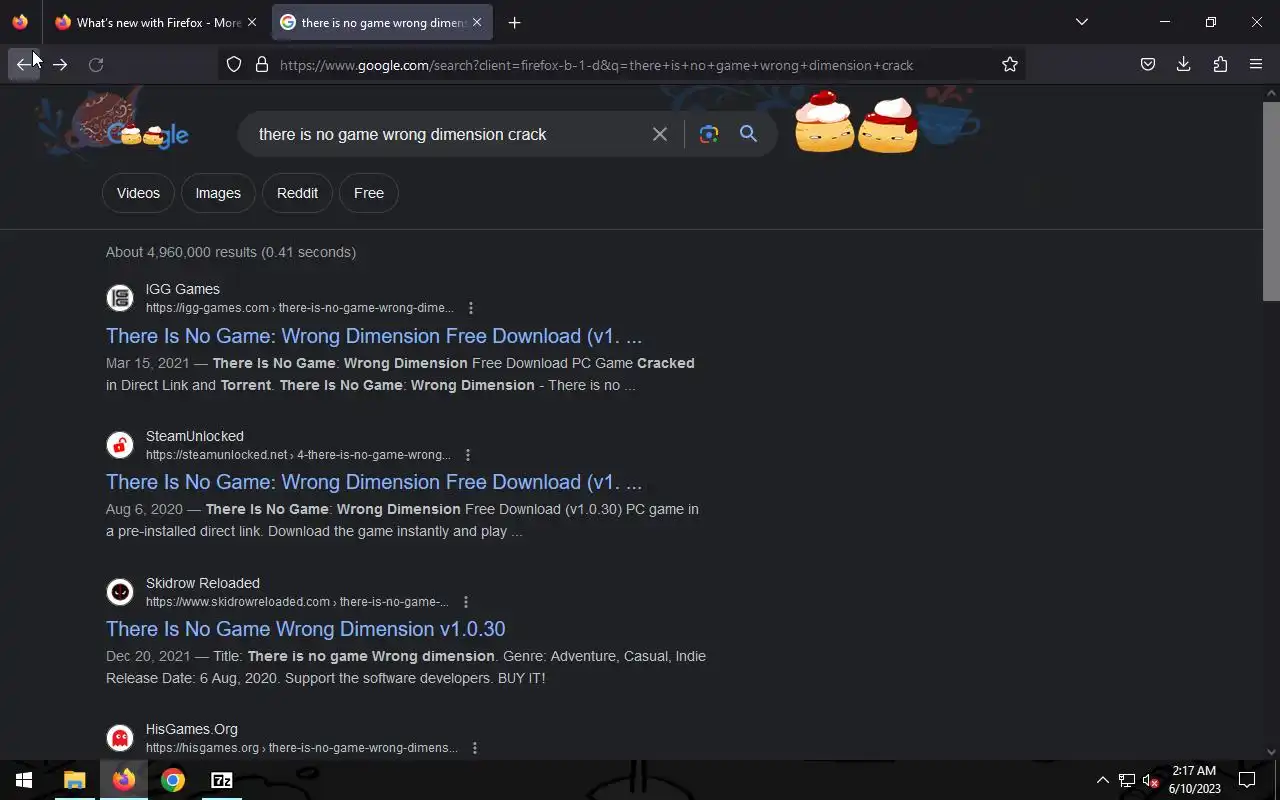Image resolution: width=1280 pixels, height=800 pixels.
Task: Open more options for IGG Games result
Action: coord(471,308)
